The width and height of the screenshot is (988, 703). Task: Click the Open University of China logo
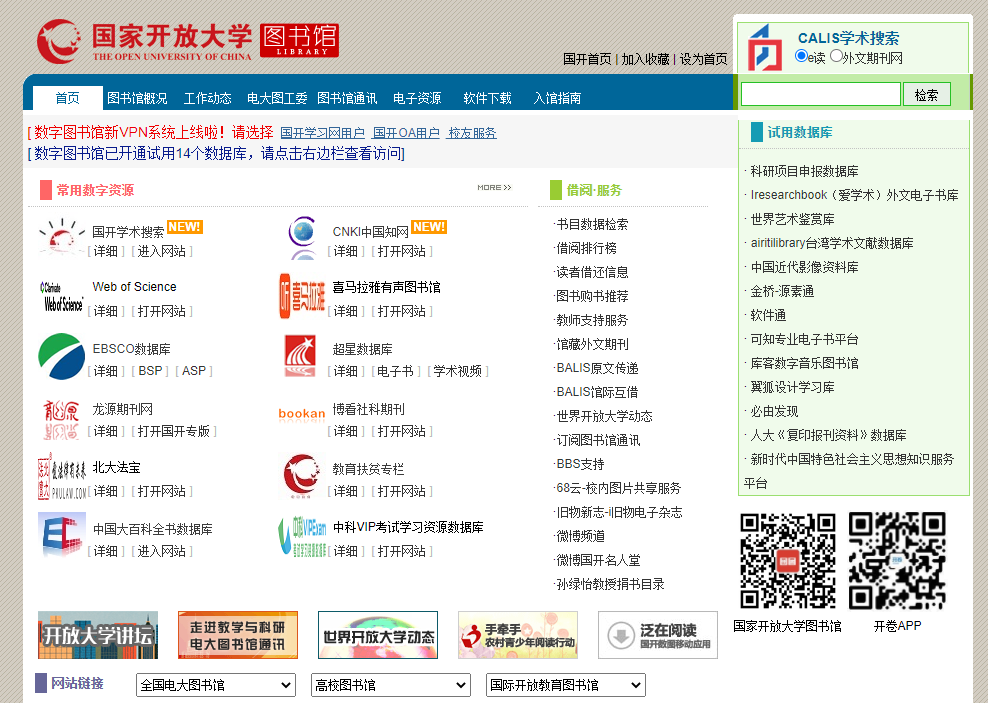coord(144,41)
